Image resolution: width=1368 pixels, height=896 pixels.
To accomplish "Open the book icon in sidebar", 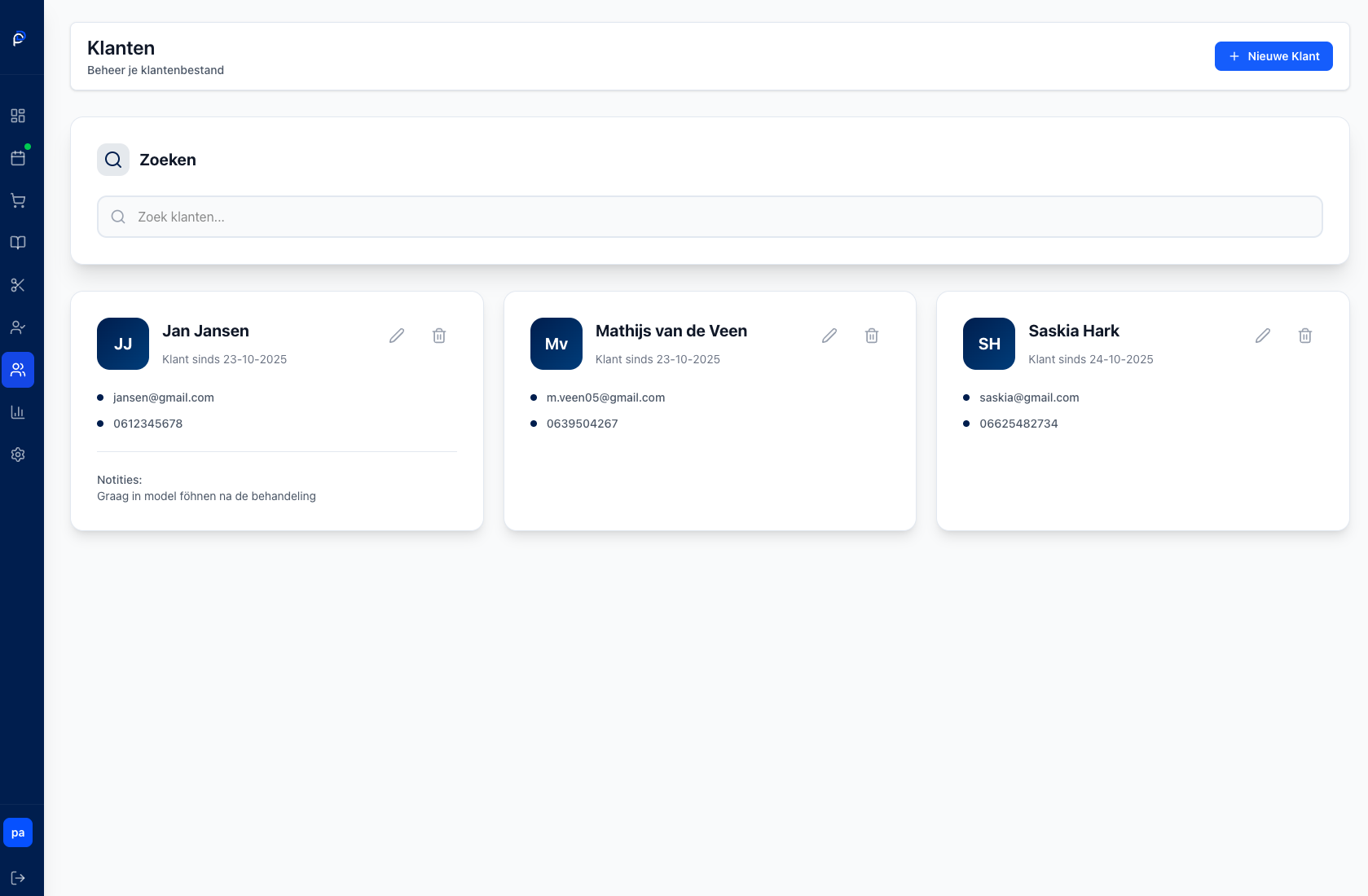I will (x=18, y=243).
